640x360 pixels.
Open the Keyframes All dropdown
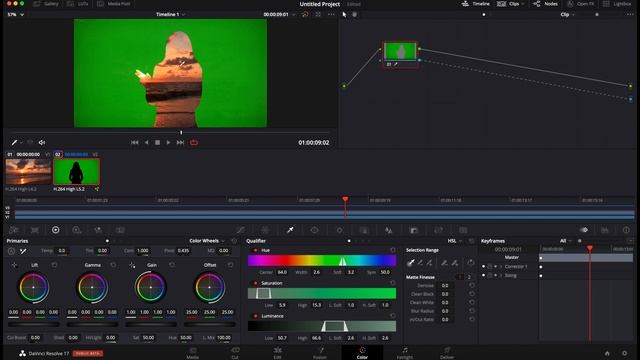(565, 241)
